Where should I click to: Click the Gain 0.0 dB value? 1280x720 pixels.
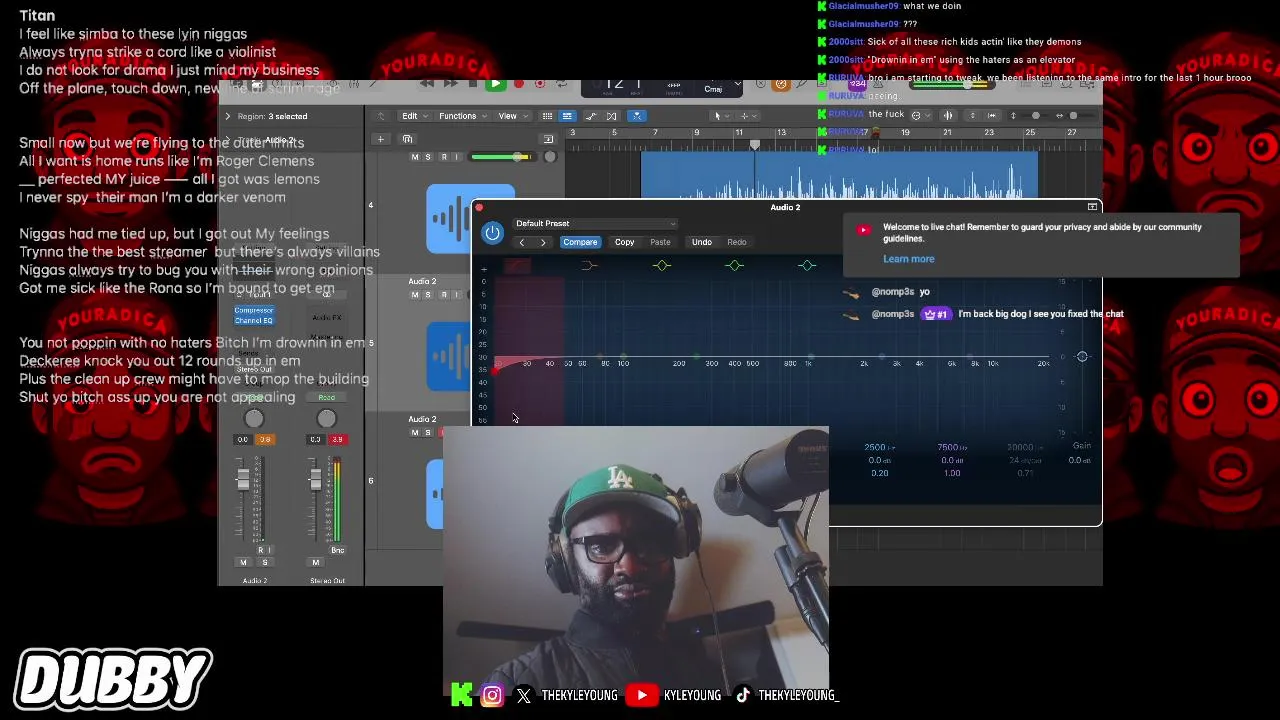1080,460
